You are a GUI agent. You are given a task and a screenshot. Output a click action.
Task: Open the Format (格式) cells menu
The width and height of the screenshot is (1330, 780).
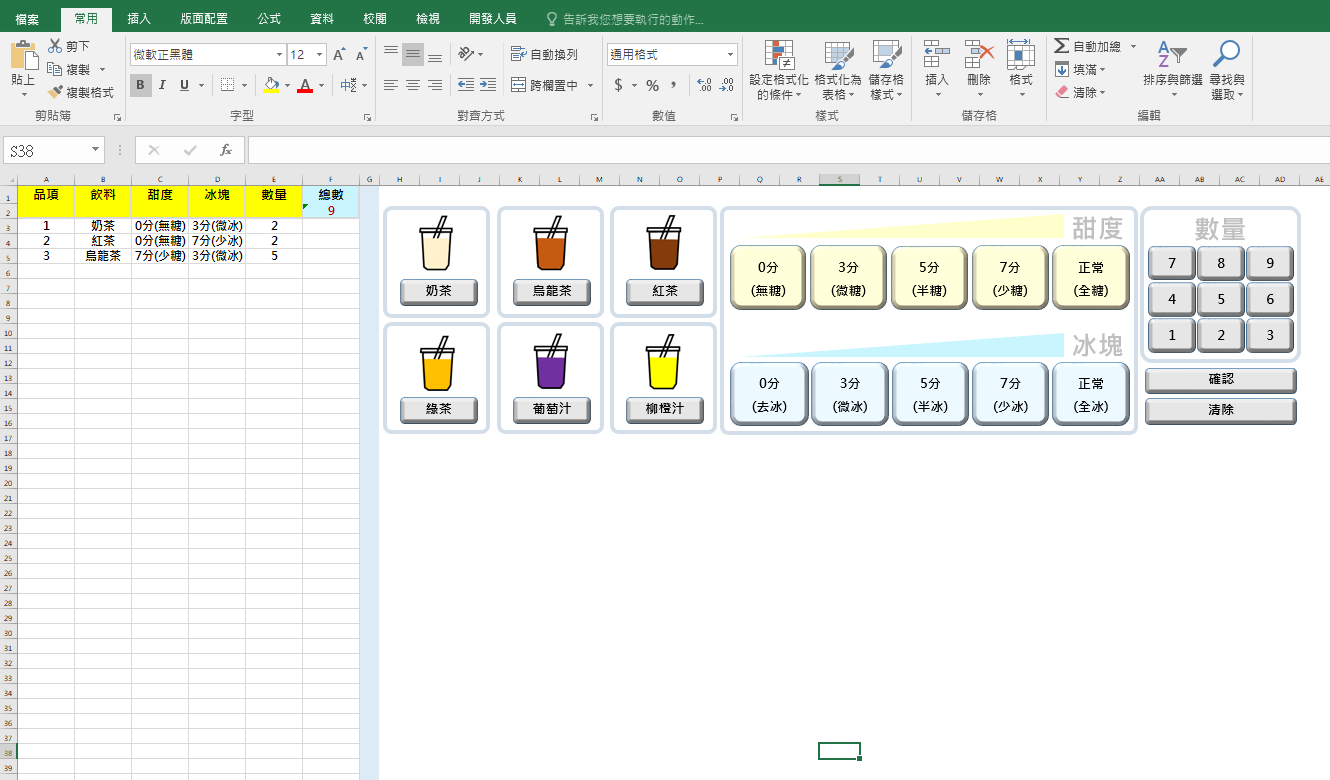click(x=1021, y=69)
